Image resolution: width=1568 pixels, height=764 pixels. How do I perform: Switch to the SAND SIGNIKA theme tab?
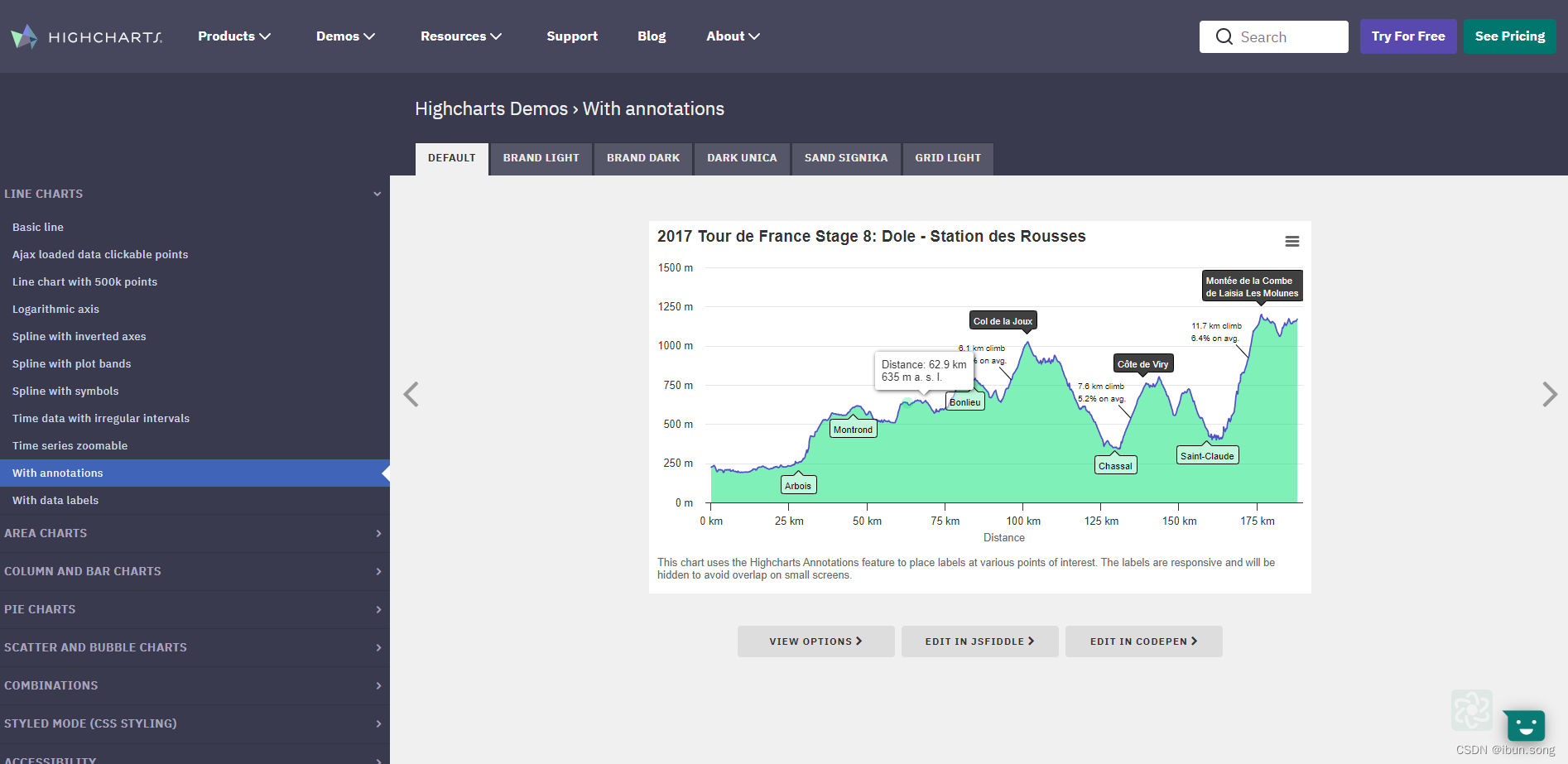tap(846, 158)
